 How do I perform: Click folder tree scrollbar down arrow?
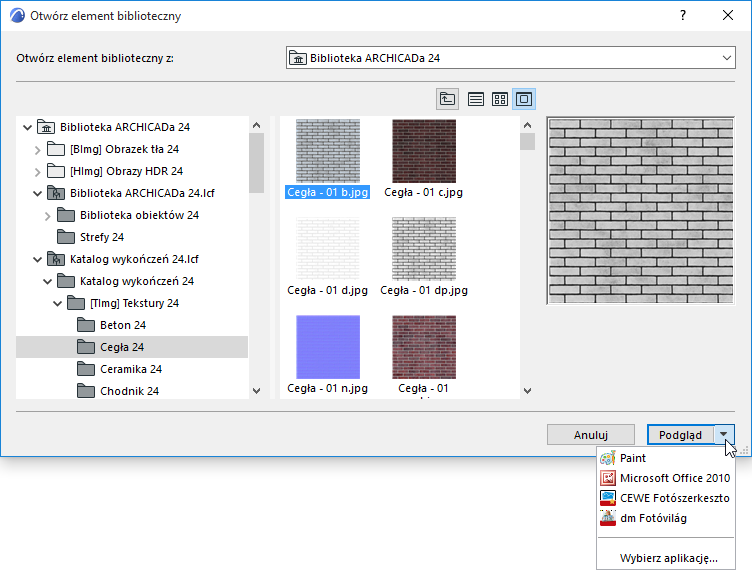[x=257, y=391]
